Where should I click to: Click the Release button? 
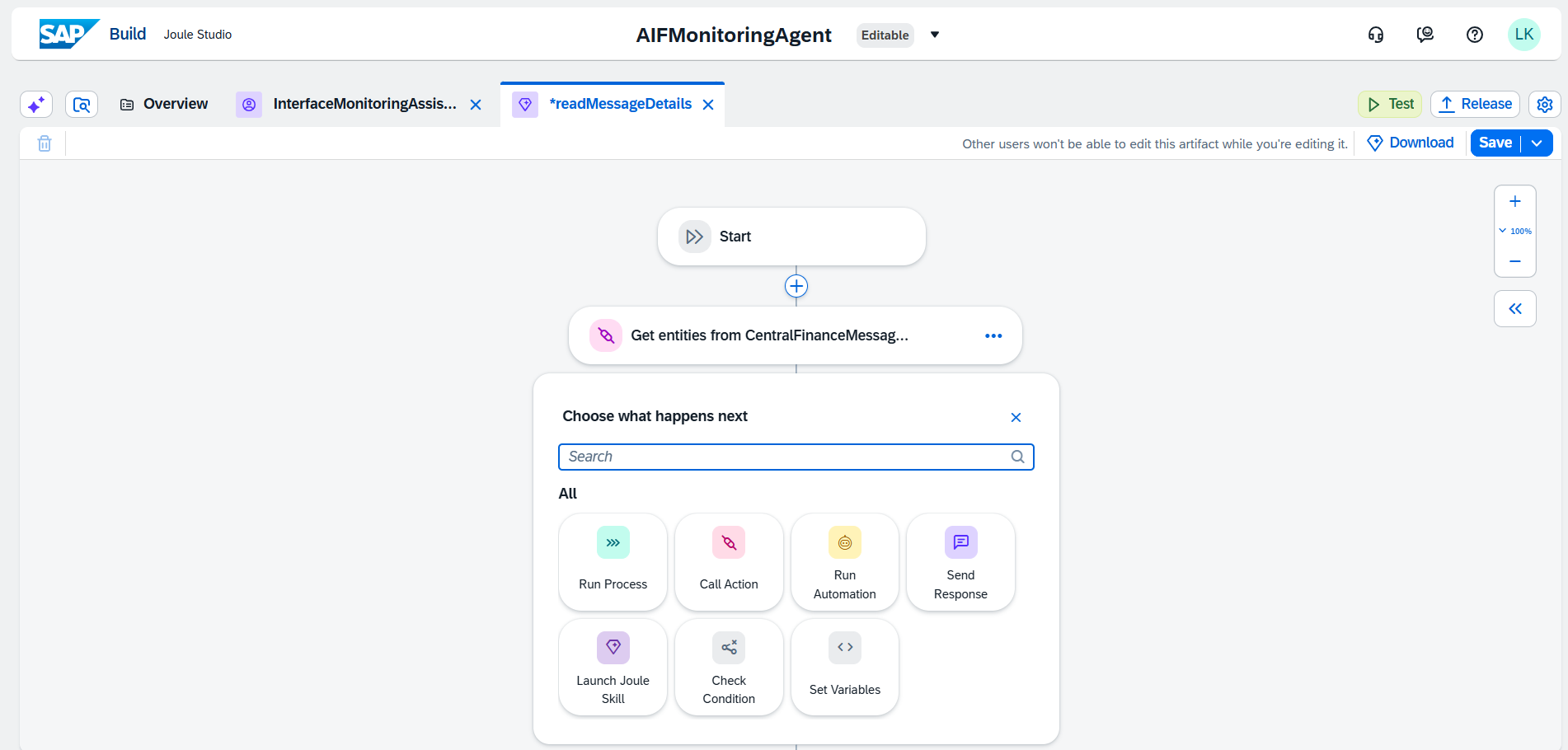pos(1475,105)
